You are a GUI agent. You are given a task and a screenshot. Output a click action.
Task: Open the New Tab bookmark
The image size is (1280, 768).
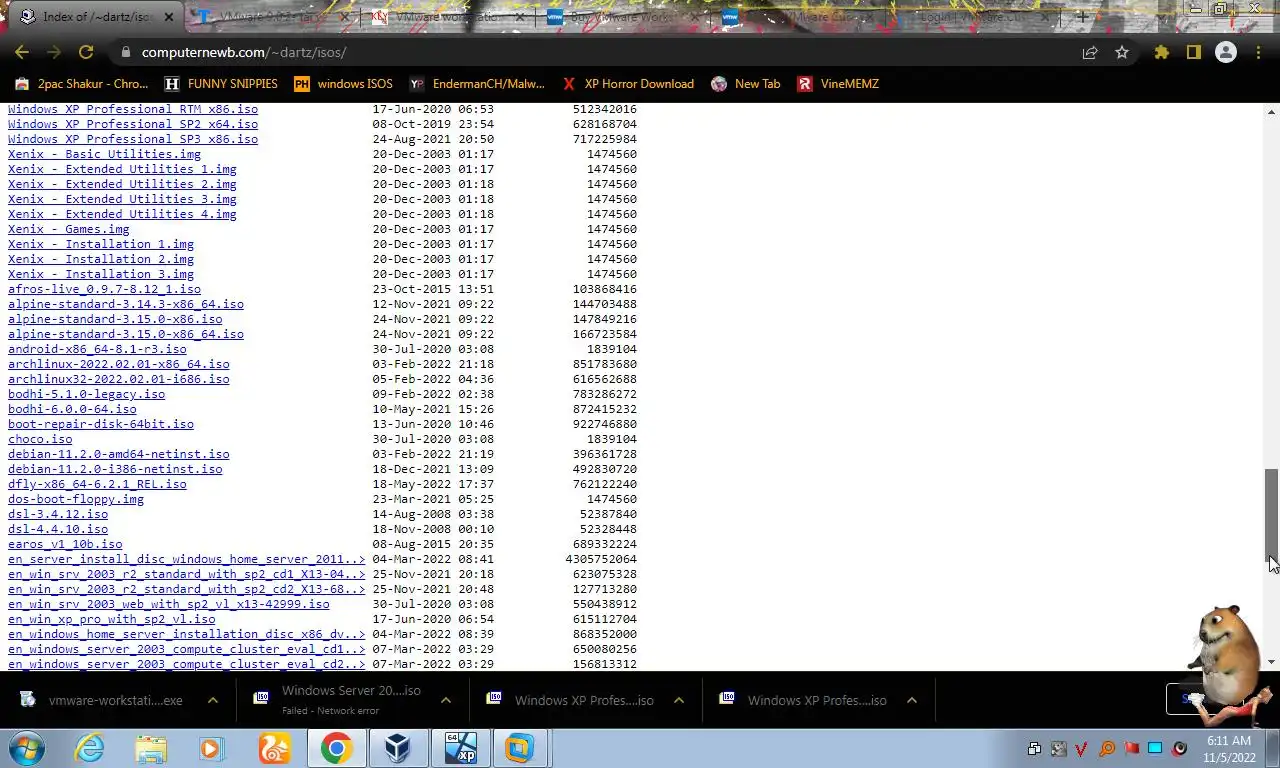click(x=745, y=84)
